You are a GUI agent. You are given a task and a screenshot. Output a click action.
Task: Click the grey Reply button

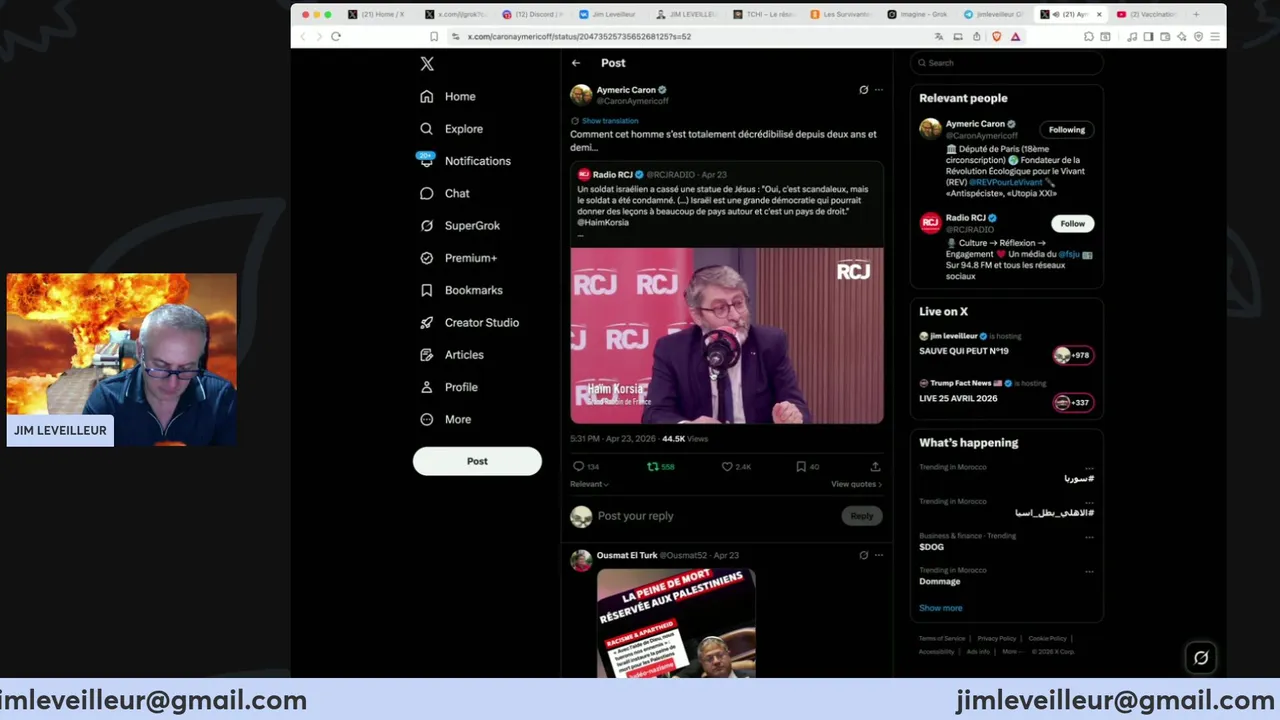point(862,516)
